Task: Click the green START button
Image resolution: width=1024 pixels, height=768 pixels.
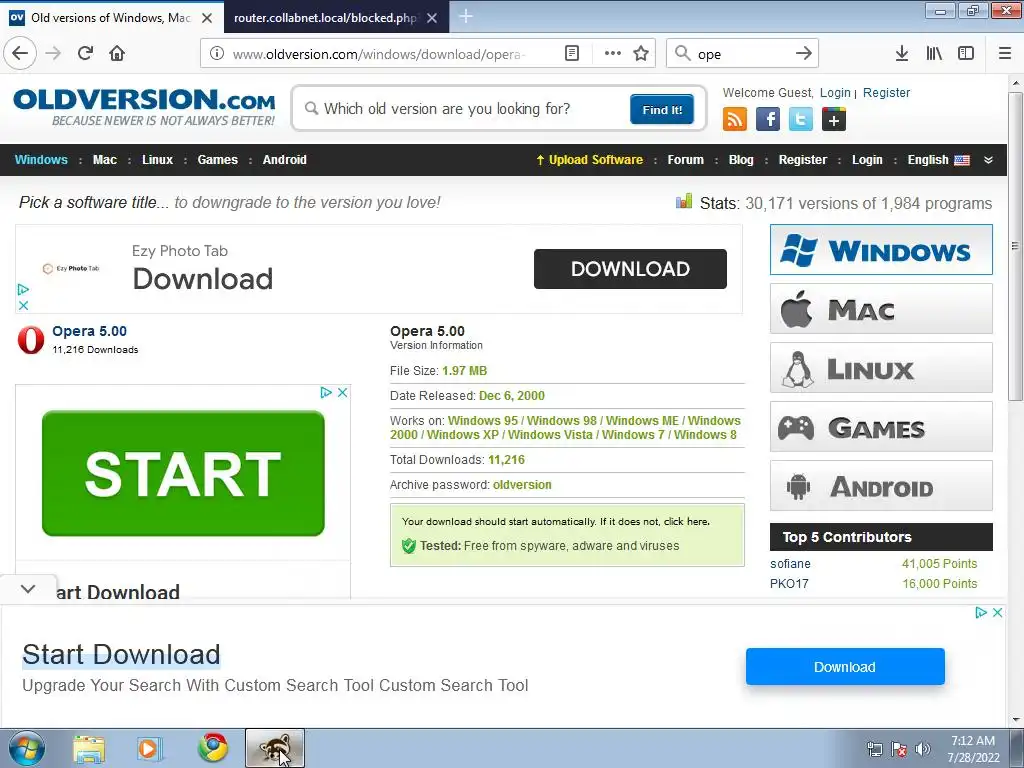Action: pos(183,473)
